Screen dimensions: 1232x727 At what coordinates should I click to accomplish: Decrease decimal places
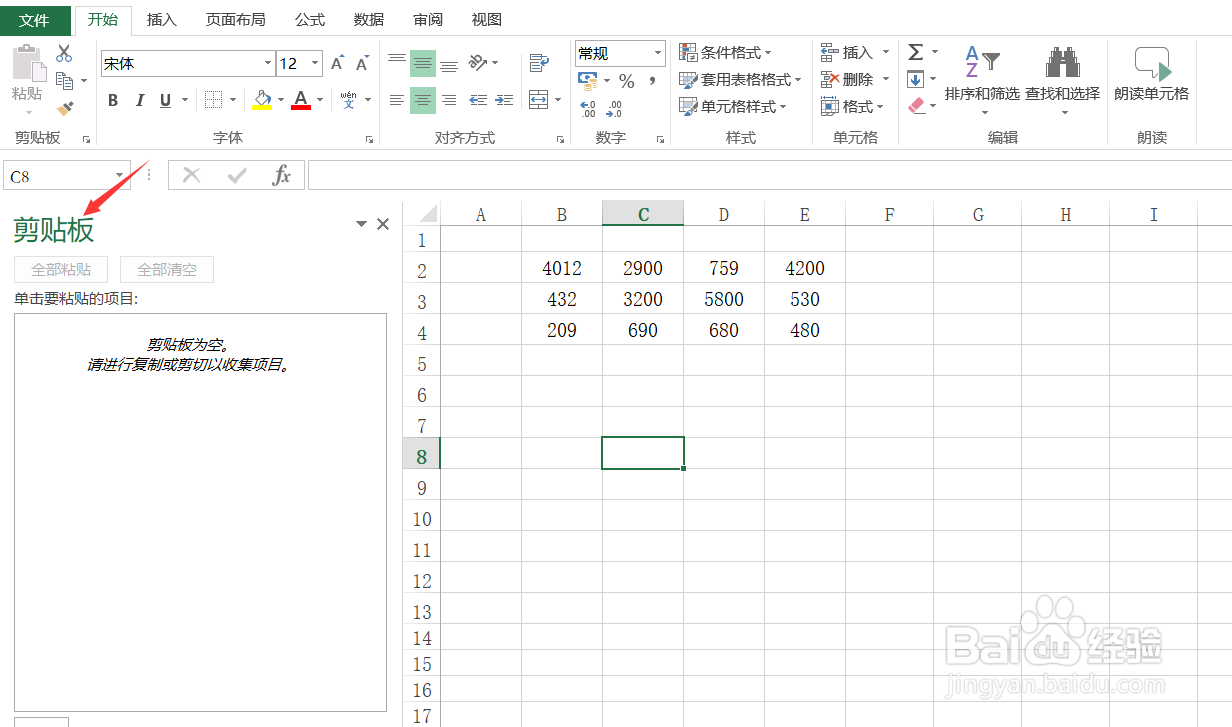click(614, 108)
